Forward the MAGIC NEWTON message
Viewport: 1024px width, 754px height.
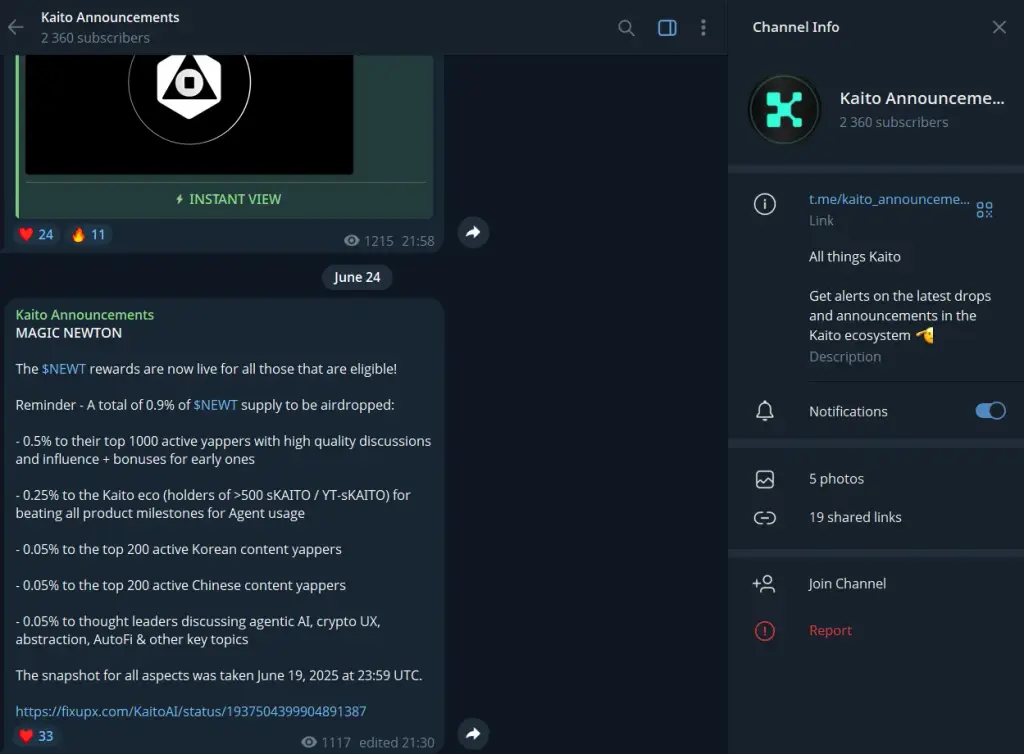click(x=473, y=733)
